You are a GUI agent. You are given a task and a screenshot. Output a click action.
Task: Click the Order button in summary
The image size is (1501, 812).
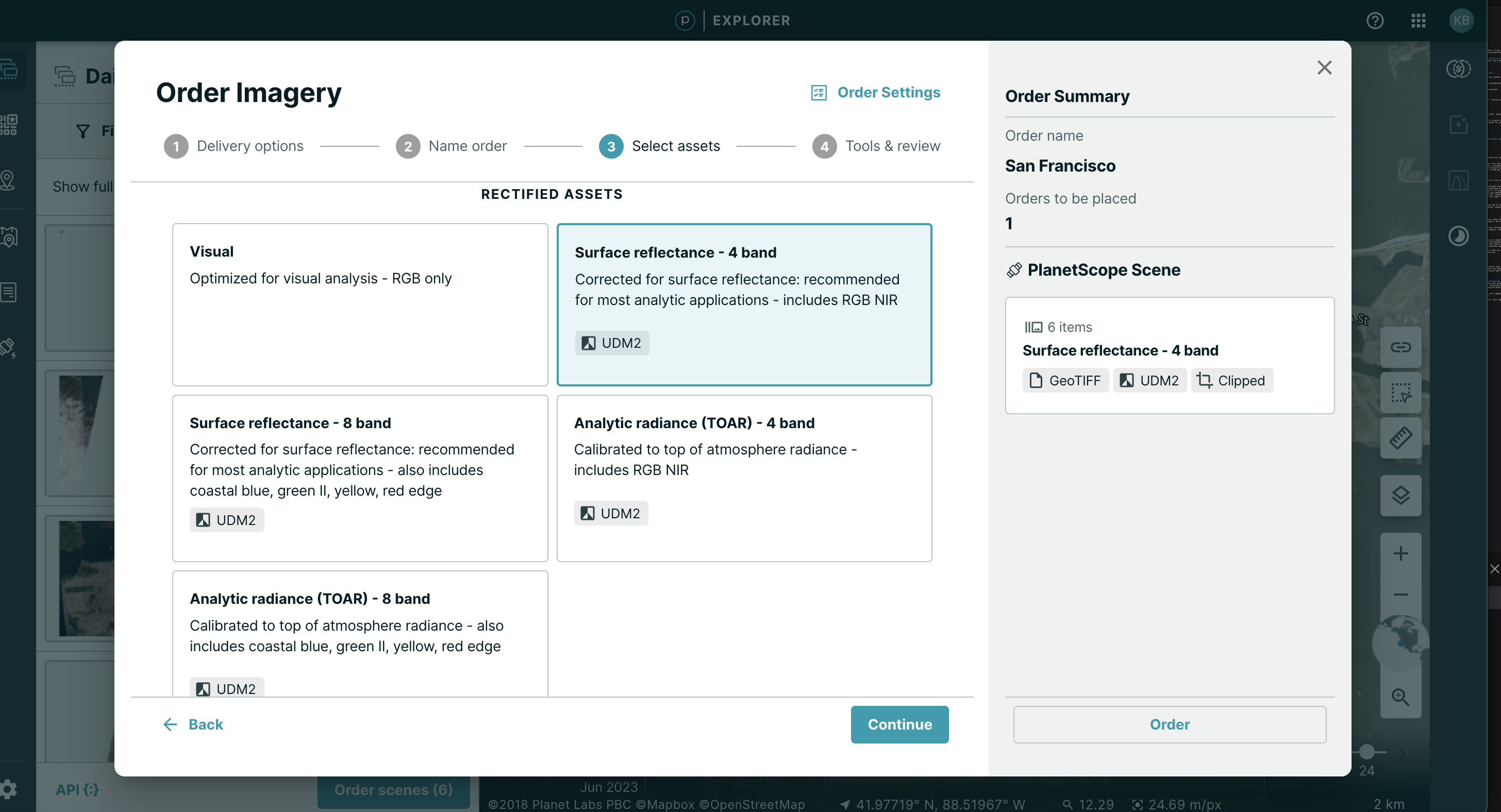click(1170, 724)
